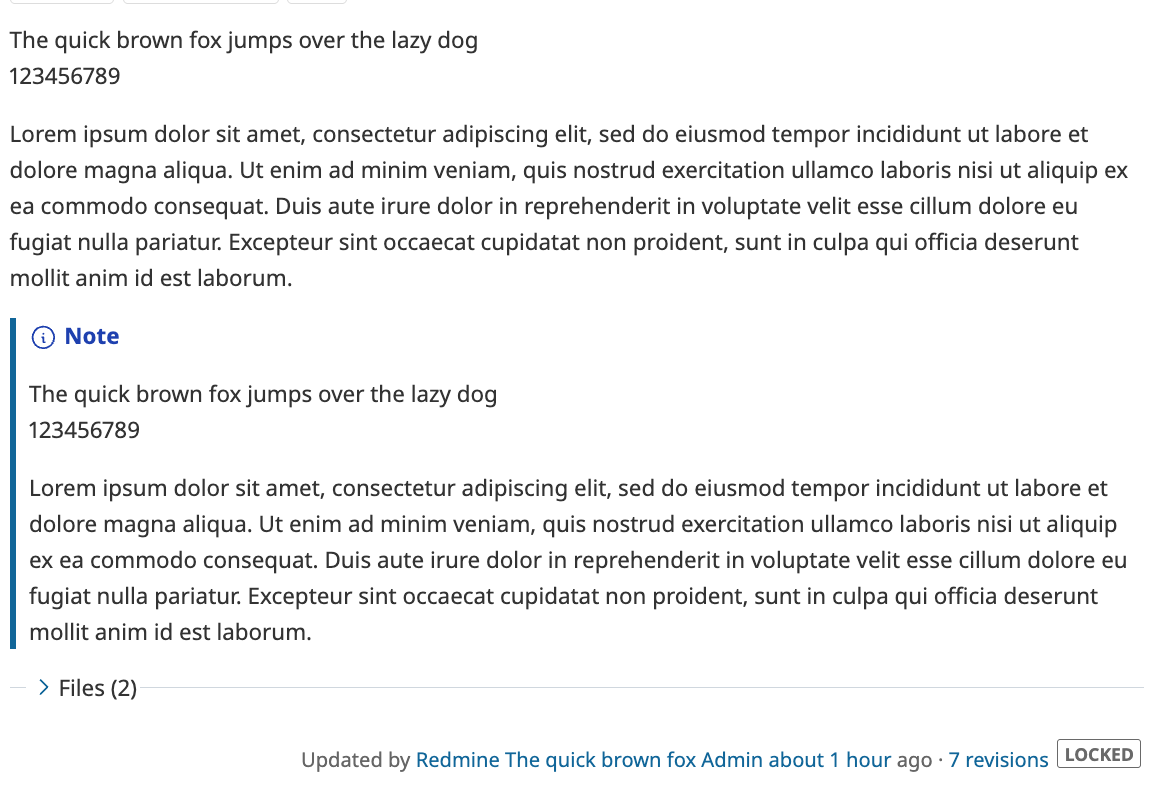Image resolution: width=1156 pixels, height=798 pixels.
Task: Click the horizontal divider right of Files (2)
Action: click(640, 688)
